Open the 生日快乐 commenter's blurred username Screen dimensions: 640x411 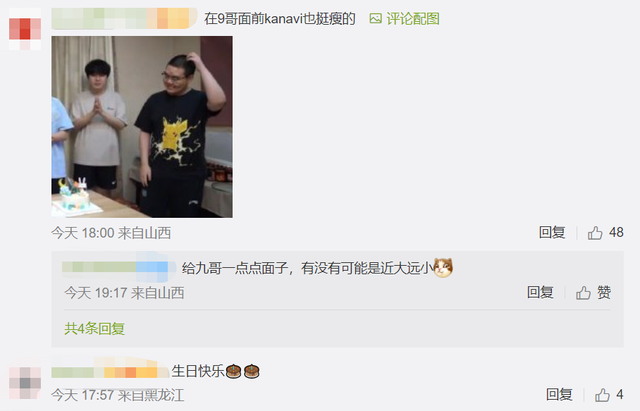(110, 372)
